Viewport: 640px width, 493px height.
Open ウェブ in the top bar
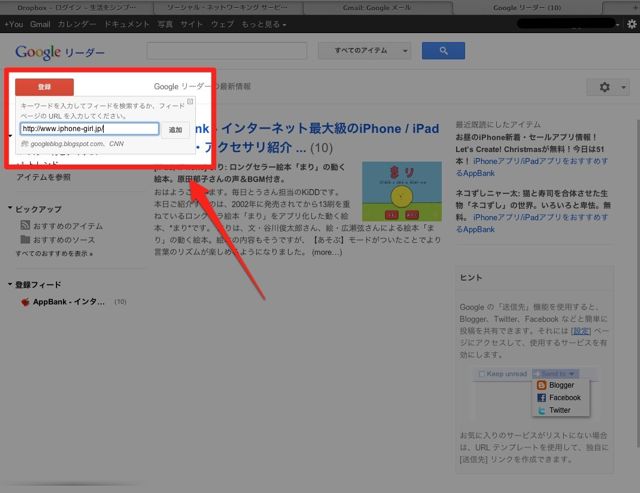point(222,24)
